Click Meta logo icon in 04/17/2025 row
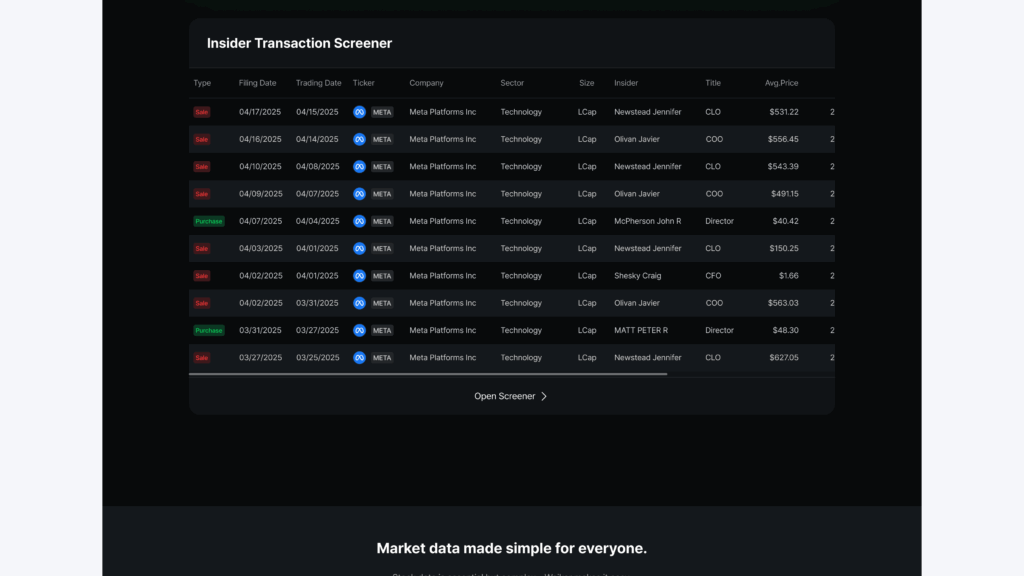Image resolution: width=1024 pixels, height=576 pixels. tap(359, 112)
